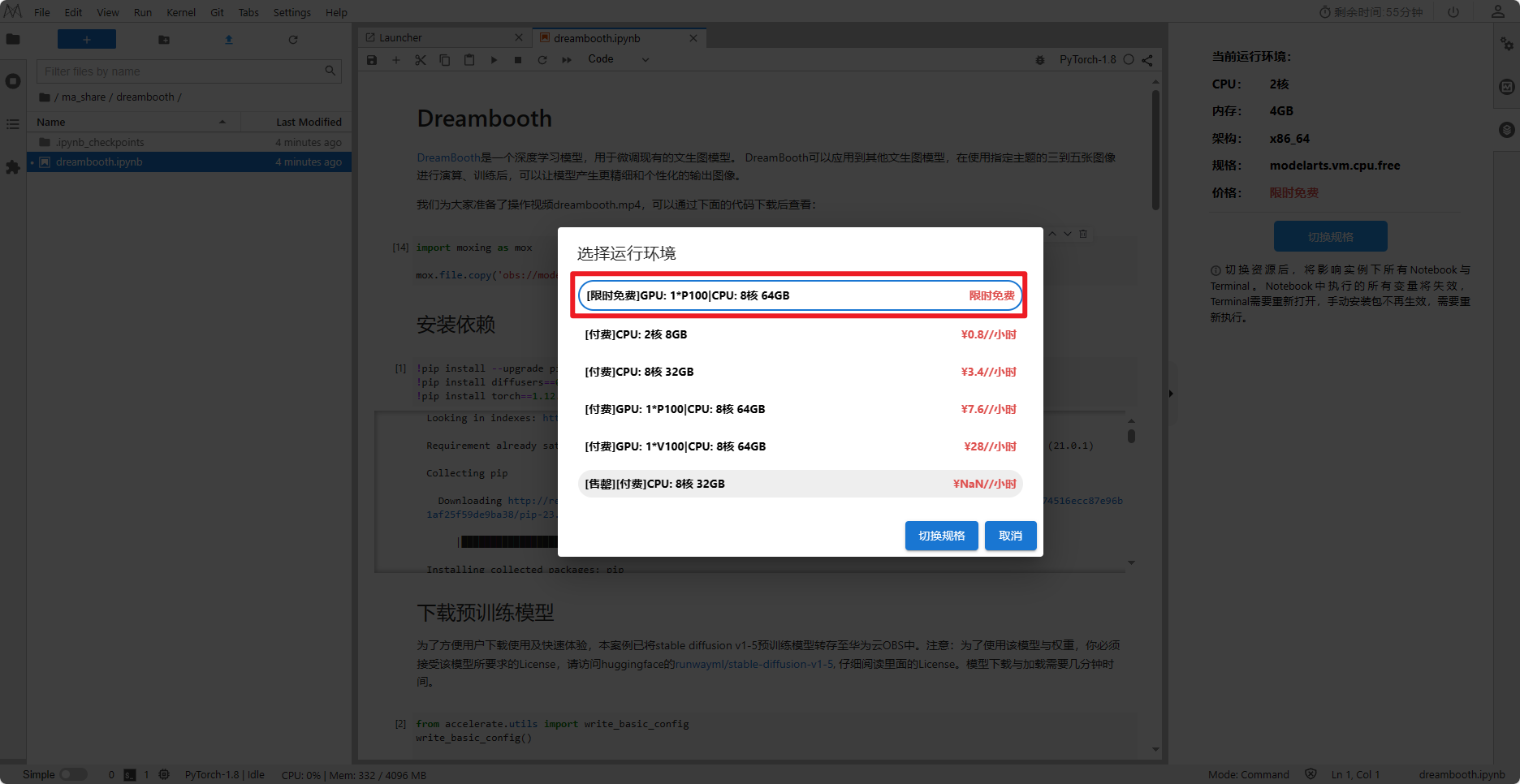Click the ma_share breadcrumb
This screenshot has width=1520, height=784.
tap(84, 97)
